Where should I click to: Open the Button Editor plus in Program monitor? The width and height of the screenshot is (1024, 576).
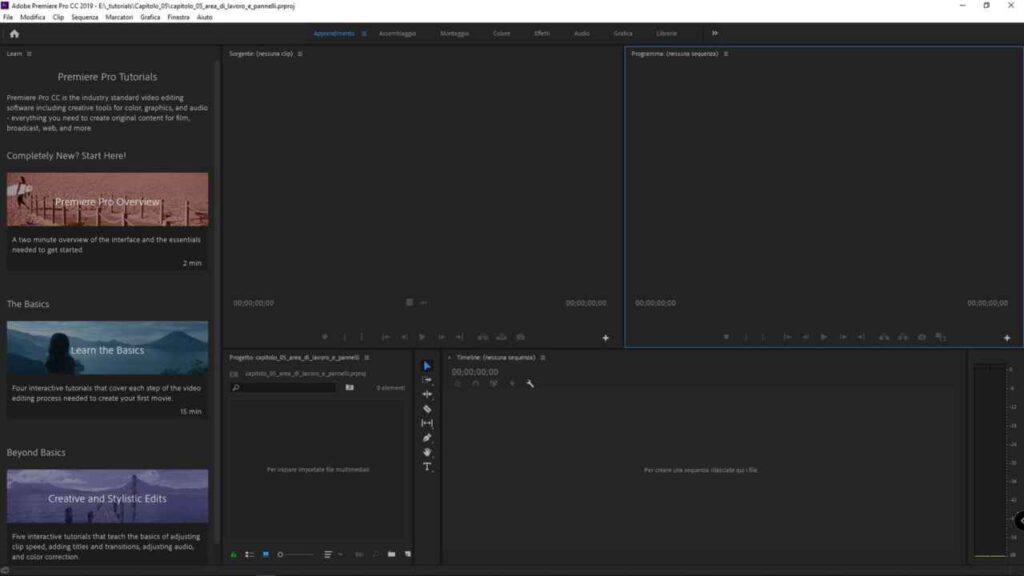click(x=1007, y=337)
